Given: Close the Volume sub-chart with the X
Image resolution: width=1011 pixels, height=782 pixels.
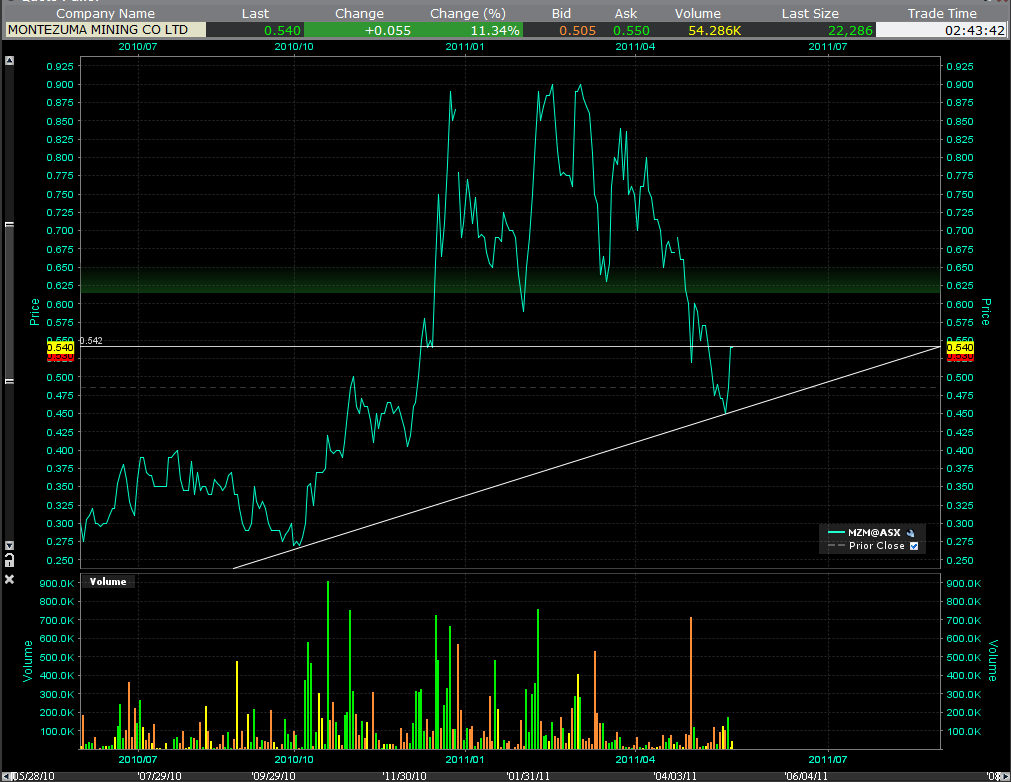Looking at the screenshot, I should click(10, 579).
